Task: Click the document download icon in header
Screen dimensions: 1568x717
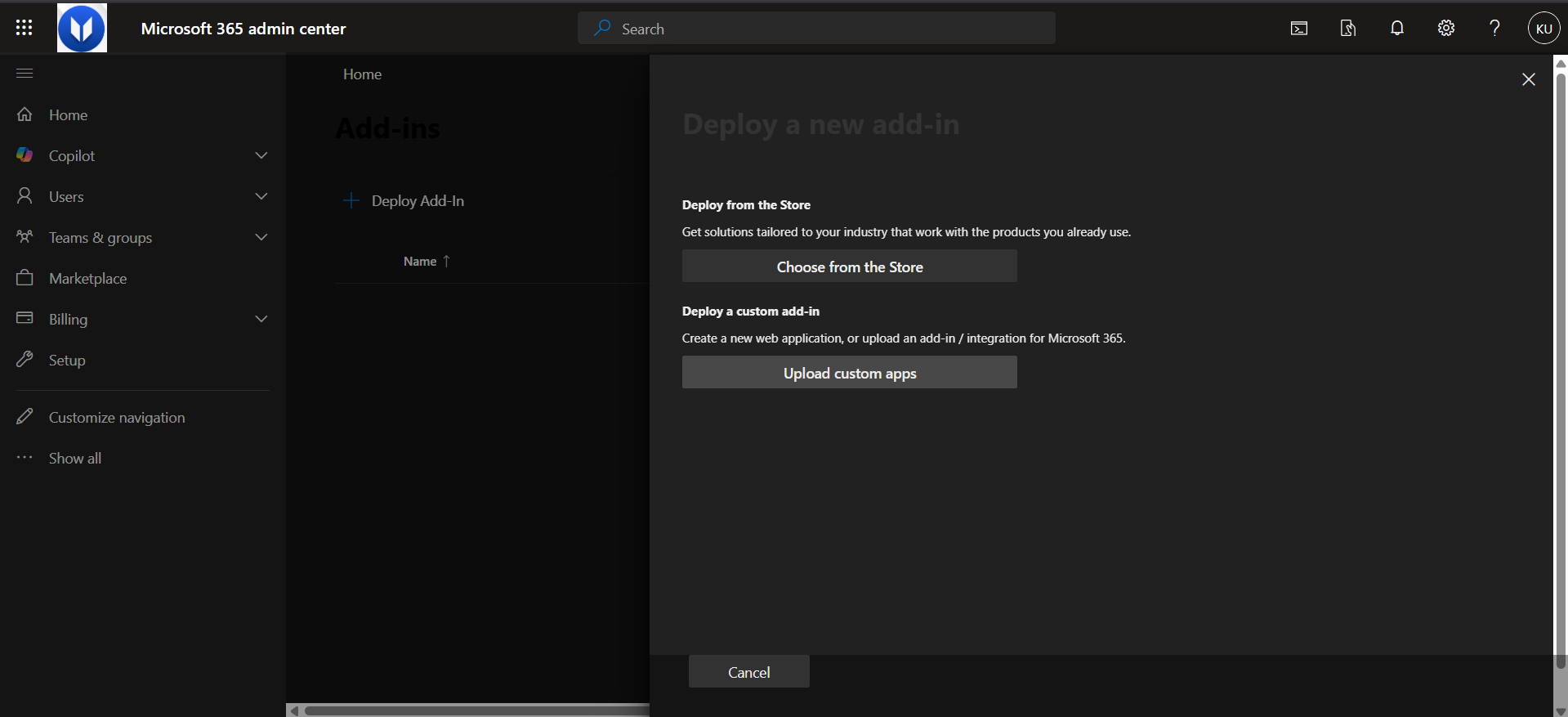Action: pyautogui.click(x=1348, y=29)
